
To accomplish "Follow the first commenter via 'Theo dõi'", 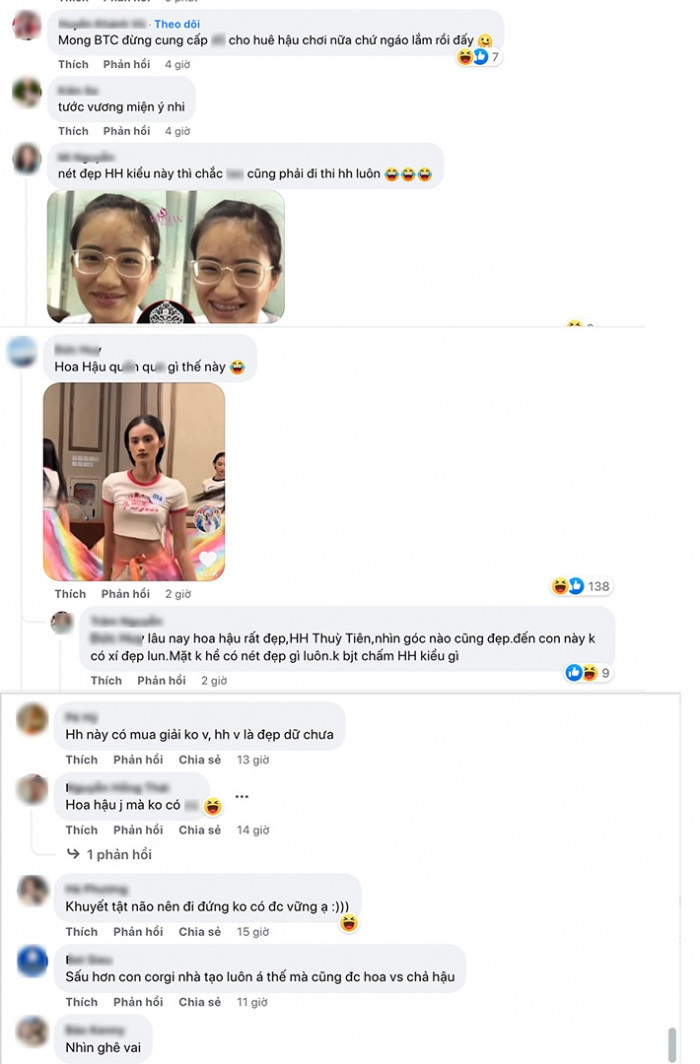I will point(177,24).
